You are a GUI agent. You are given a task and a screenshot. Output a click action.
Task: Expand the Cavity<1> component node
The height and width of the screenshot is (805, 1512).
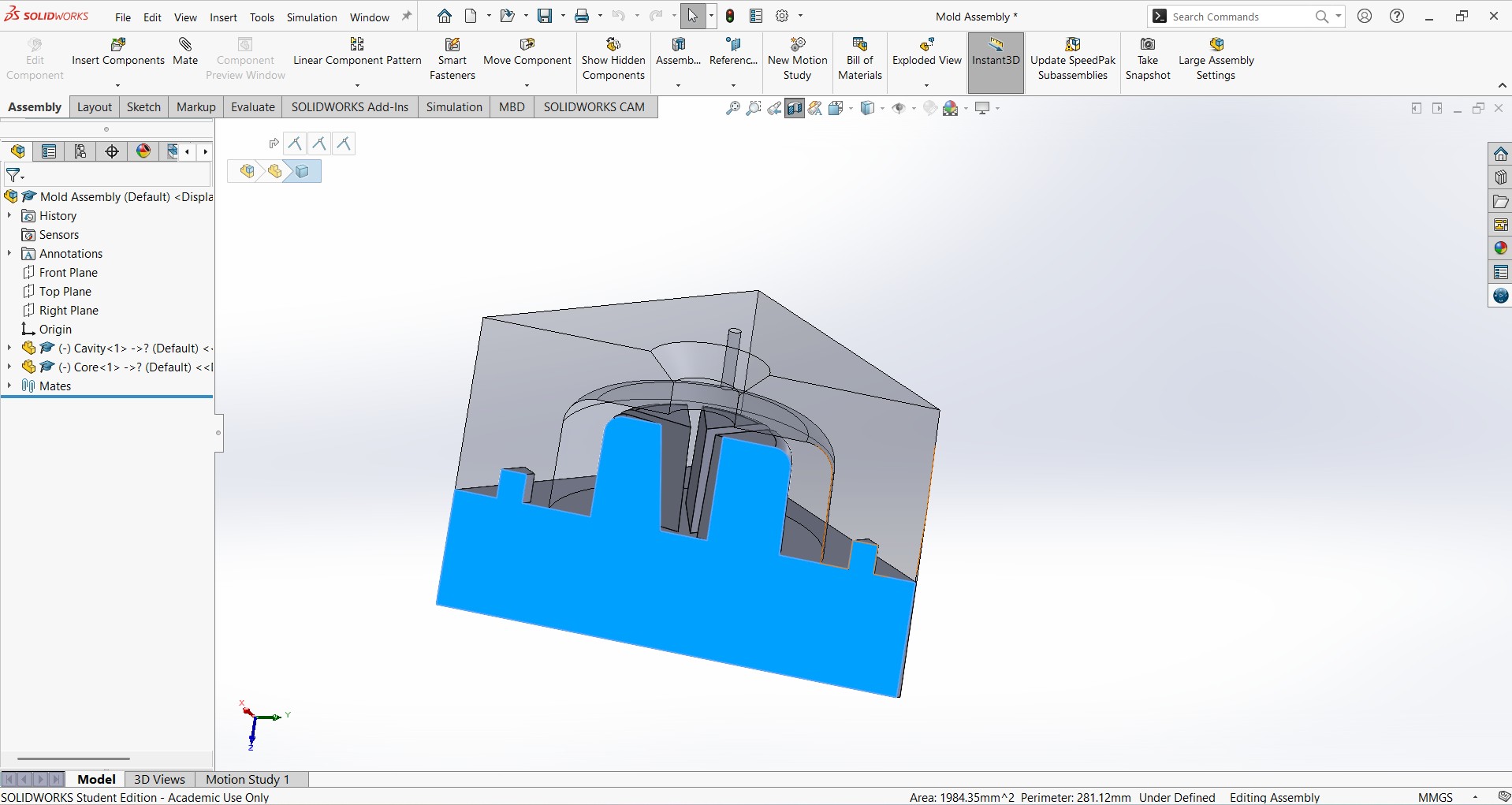pos(9,348)
